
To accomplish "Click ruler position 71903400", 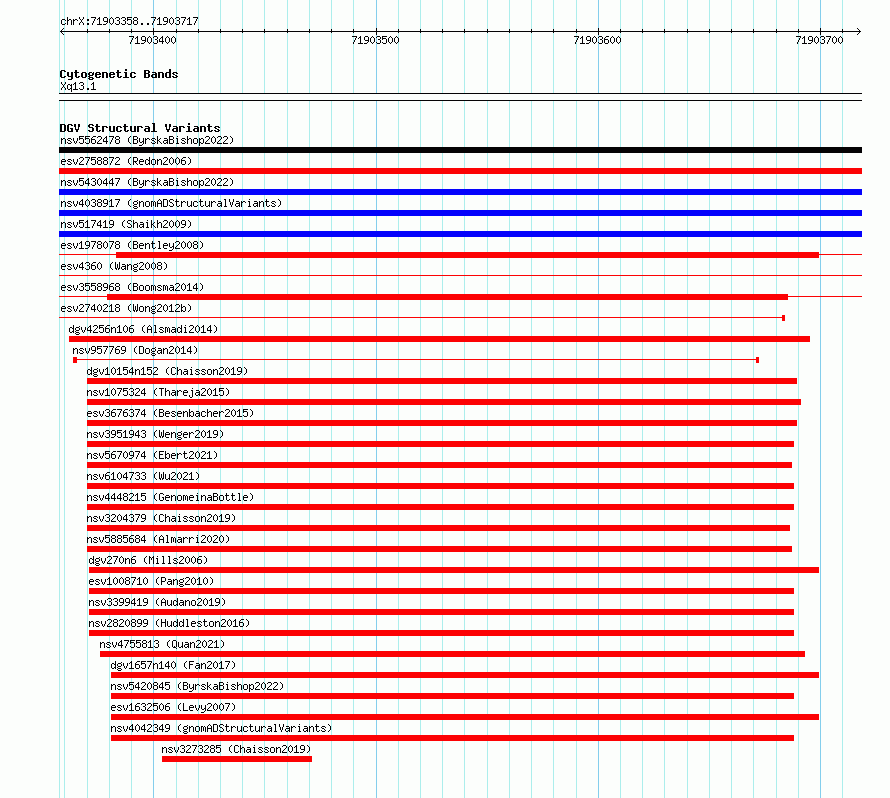I will click(x=152, y=40).
